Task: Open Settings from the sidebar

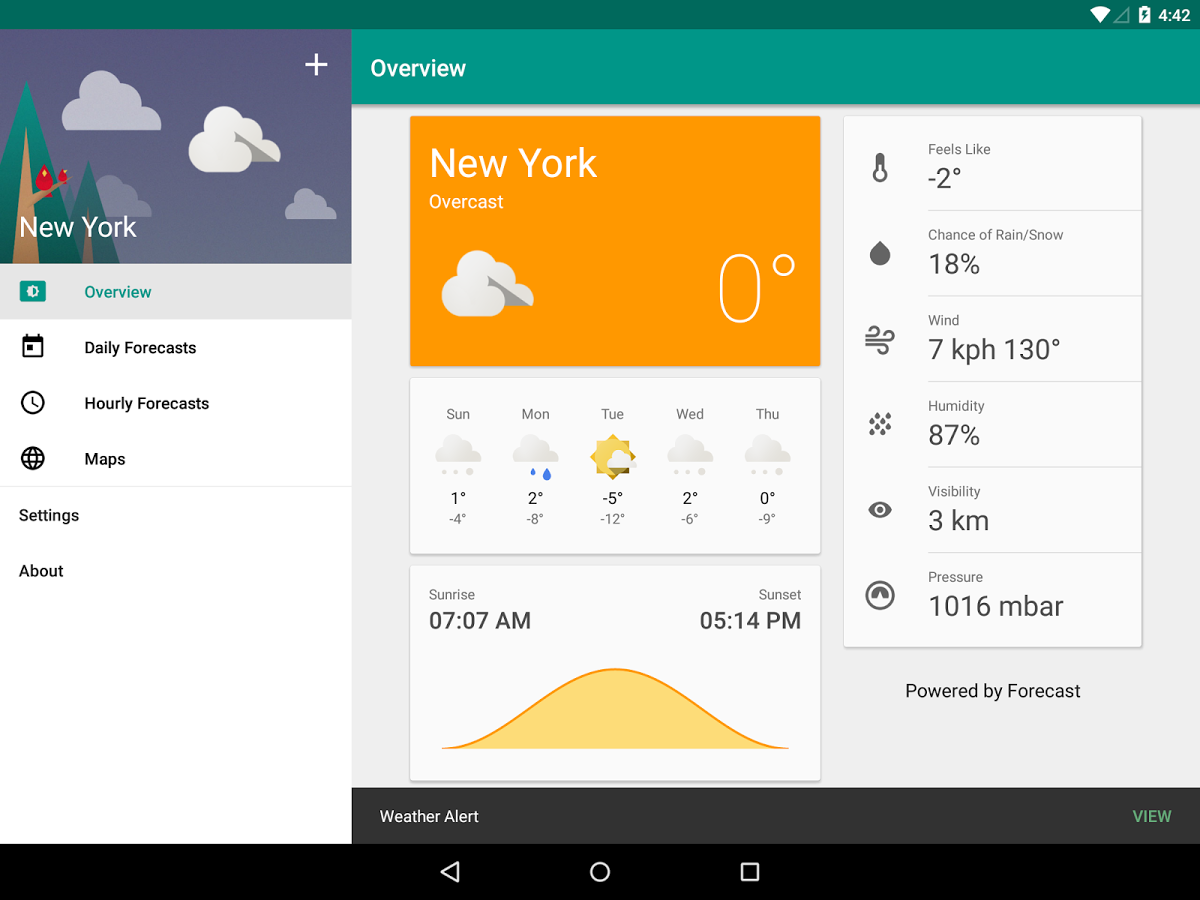Action: tap(48, 515)
